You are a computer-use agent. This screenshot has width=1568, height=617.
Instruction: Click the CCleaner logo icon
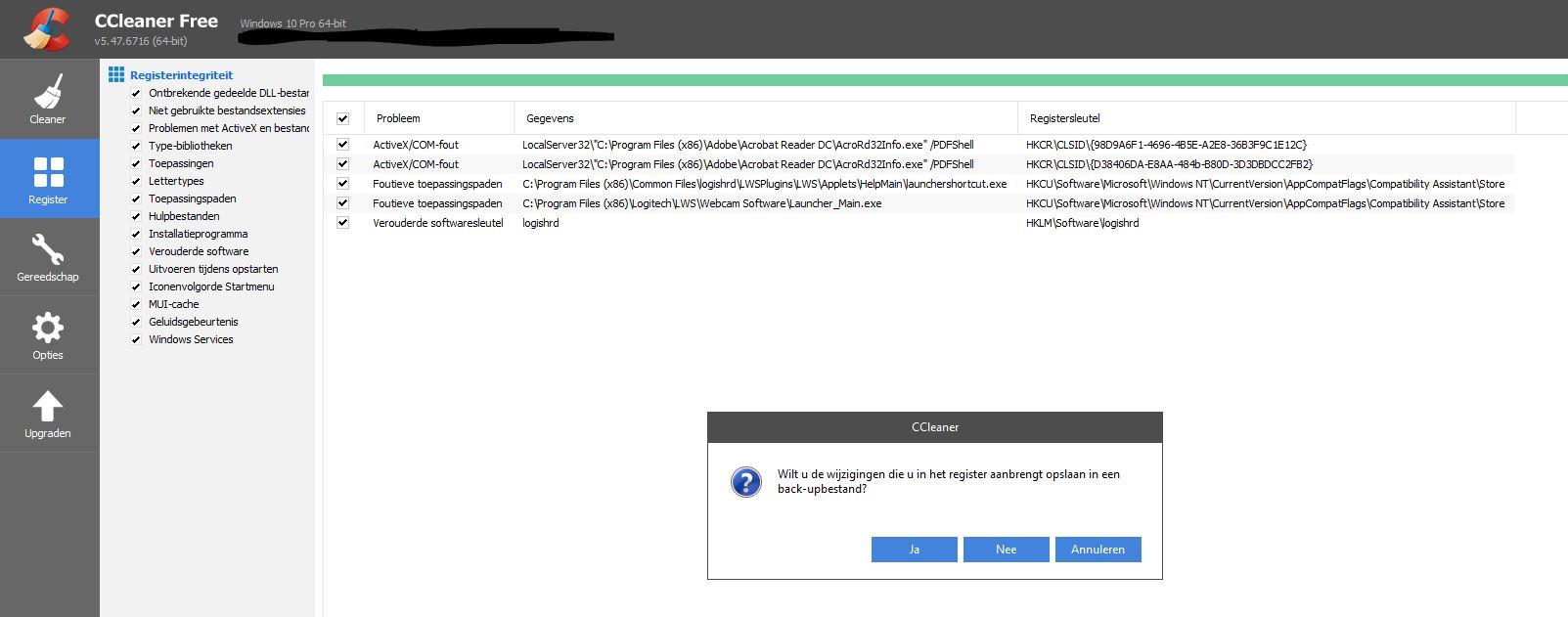click(x=47, y=28)
